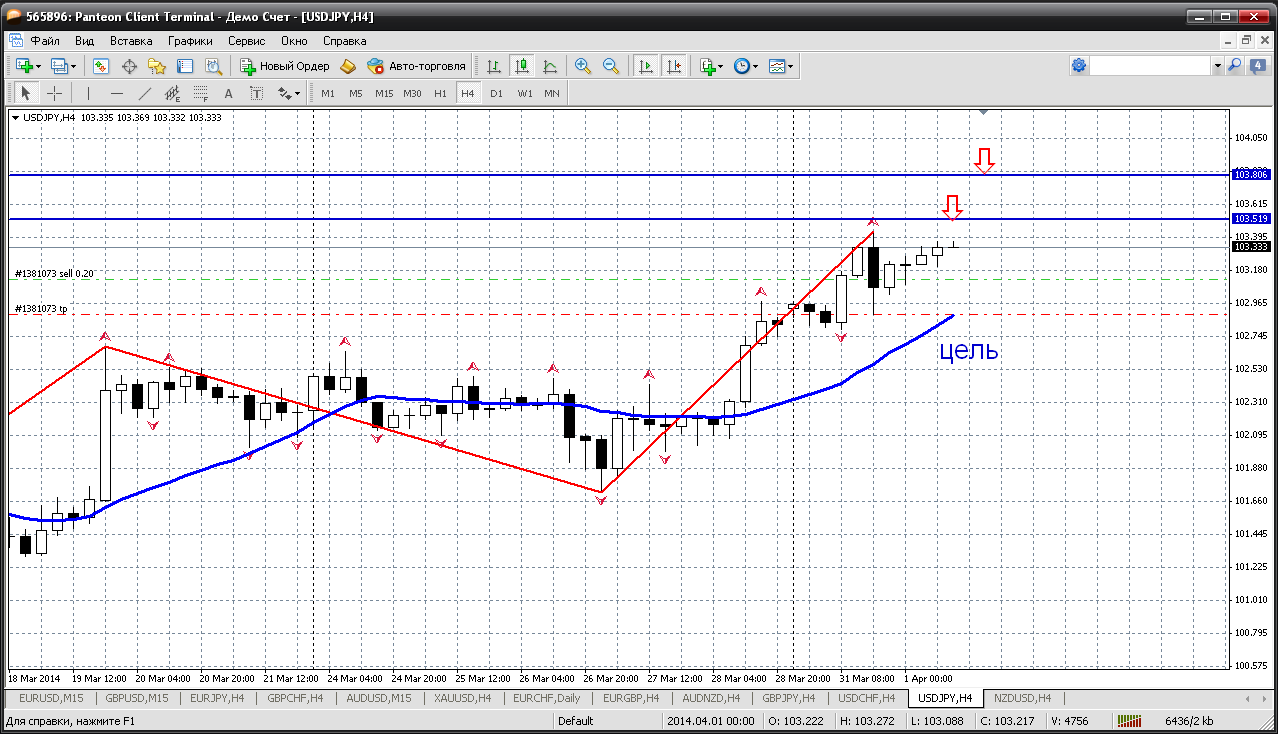Screen dimensions: 1278x734
Task: Expand the search box dropdown arrow
Action: [1217, 65]
